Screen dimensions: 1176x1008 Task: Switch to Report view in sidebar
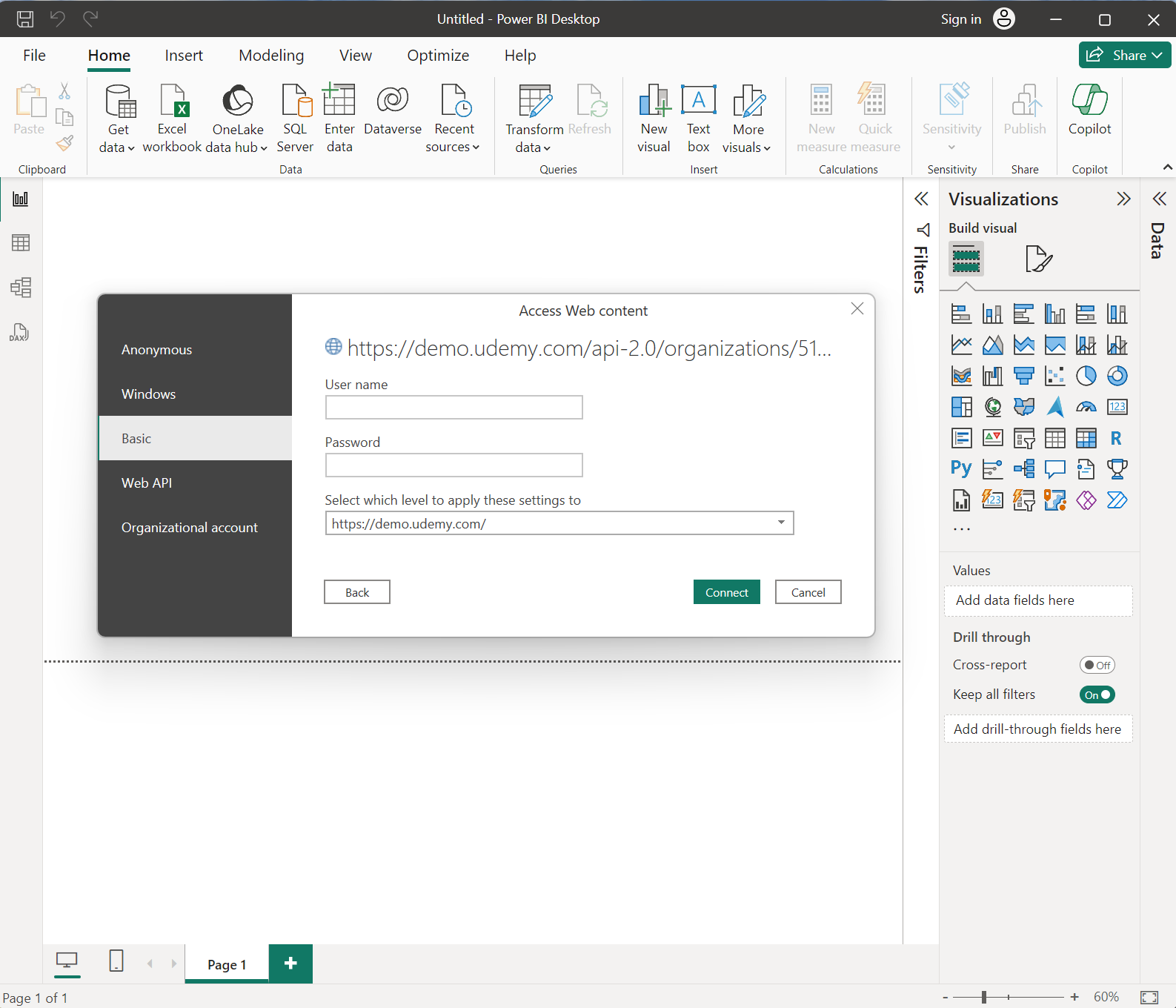click(x=21, y=199)
